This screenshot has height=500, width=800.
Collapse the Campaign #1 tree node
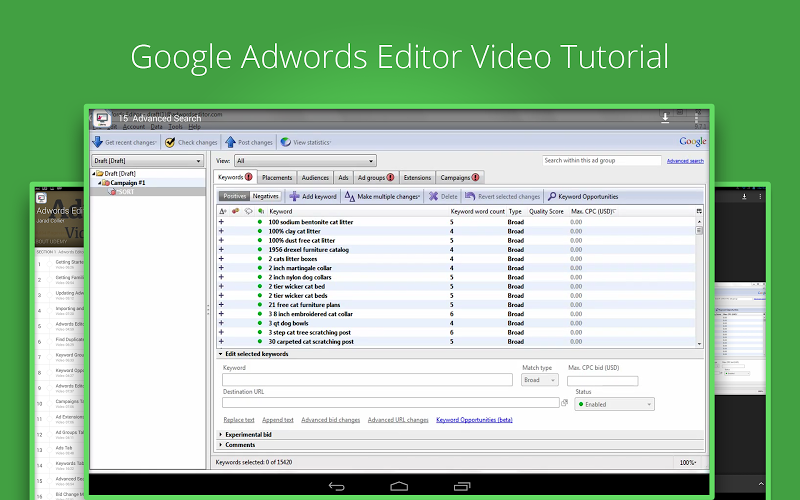[x=99, y=183]
